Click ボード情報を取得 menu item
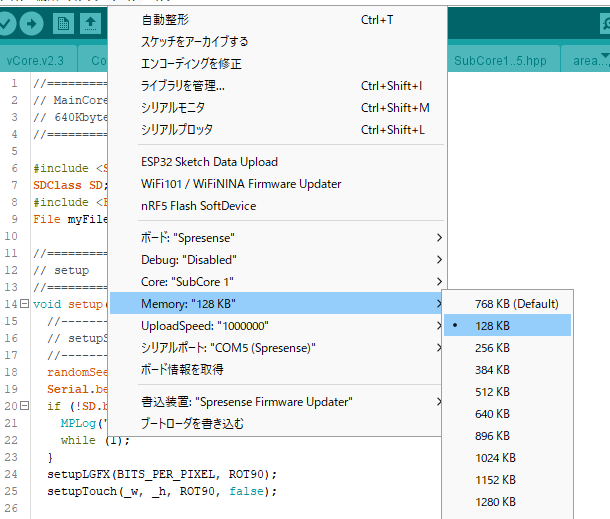 182,369
